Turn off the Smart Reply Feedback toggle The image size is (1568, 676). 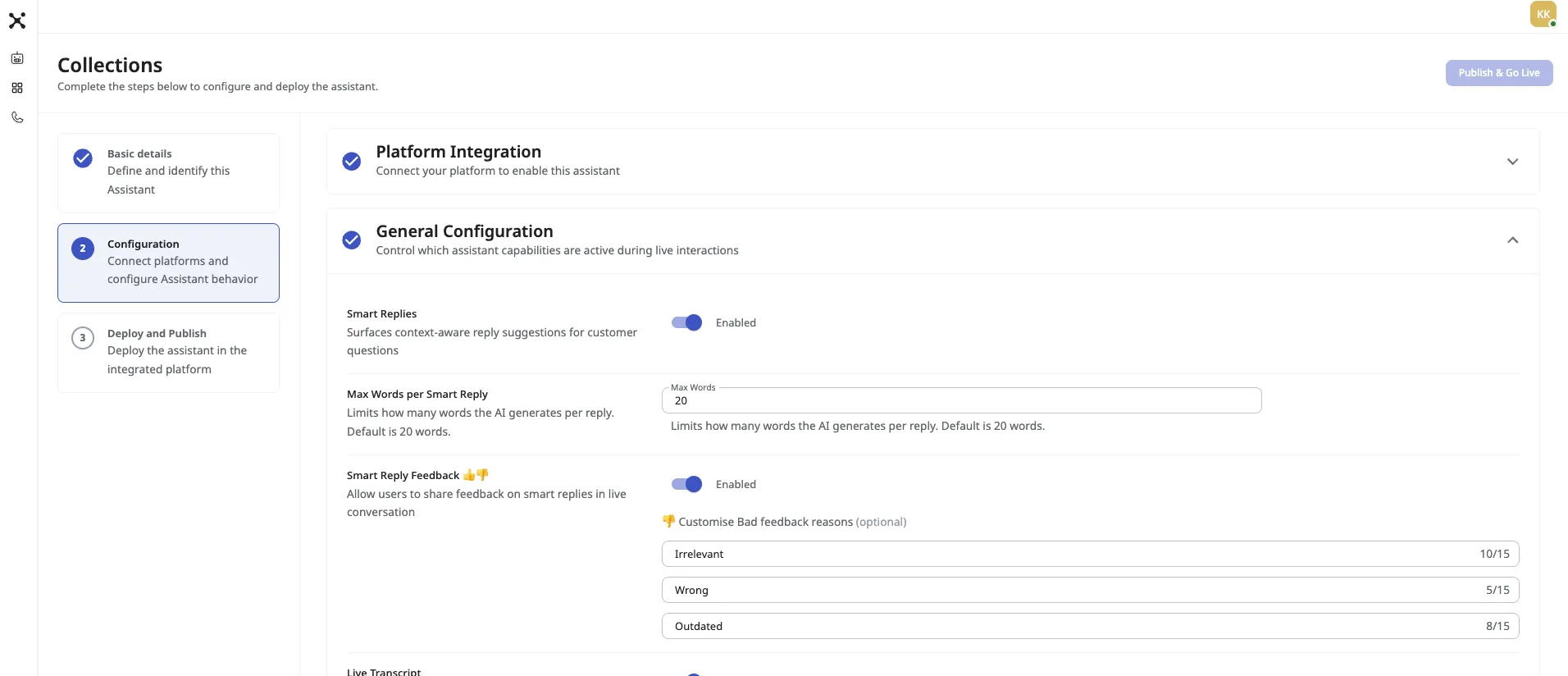[687, 484]
